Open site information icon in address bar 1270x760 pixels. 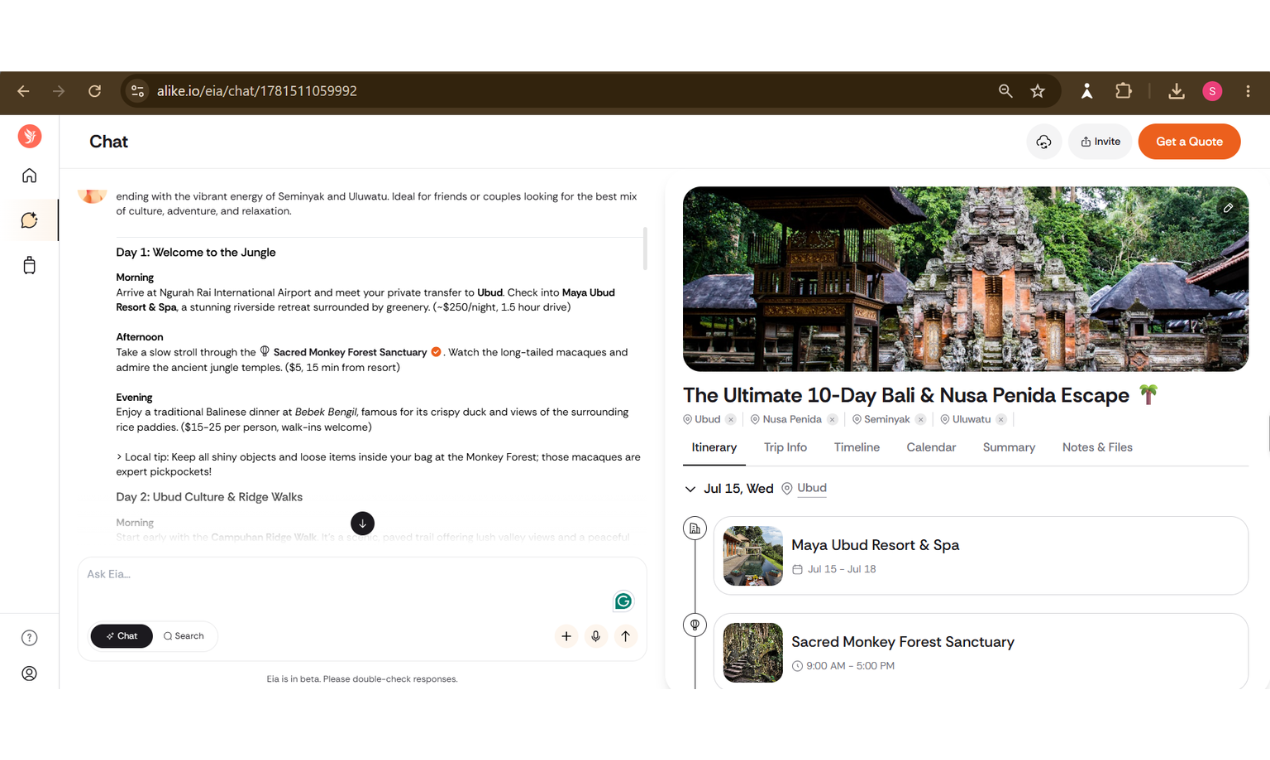pos(137,91)
